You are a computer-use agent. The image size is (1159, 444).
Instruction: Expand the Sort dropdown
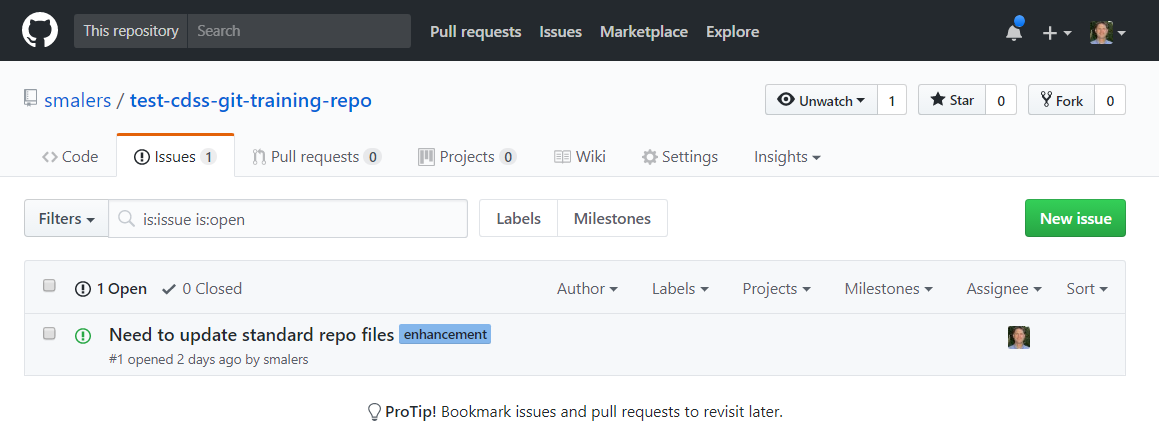(1087, 289)
